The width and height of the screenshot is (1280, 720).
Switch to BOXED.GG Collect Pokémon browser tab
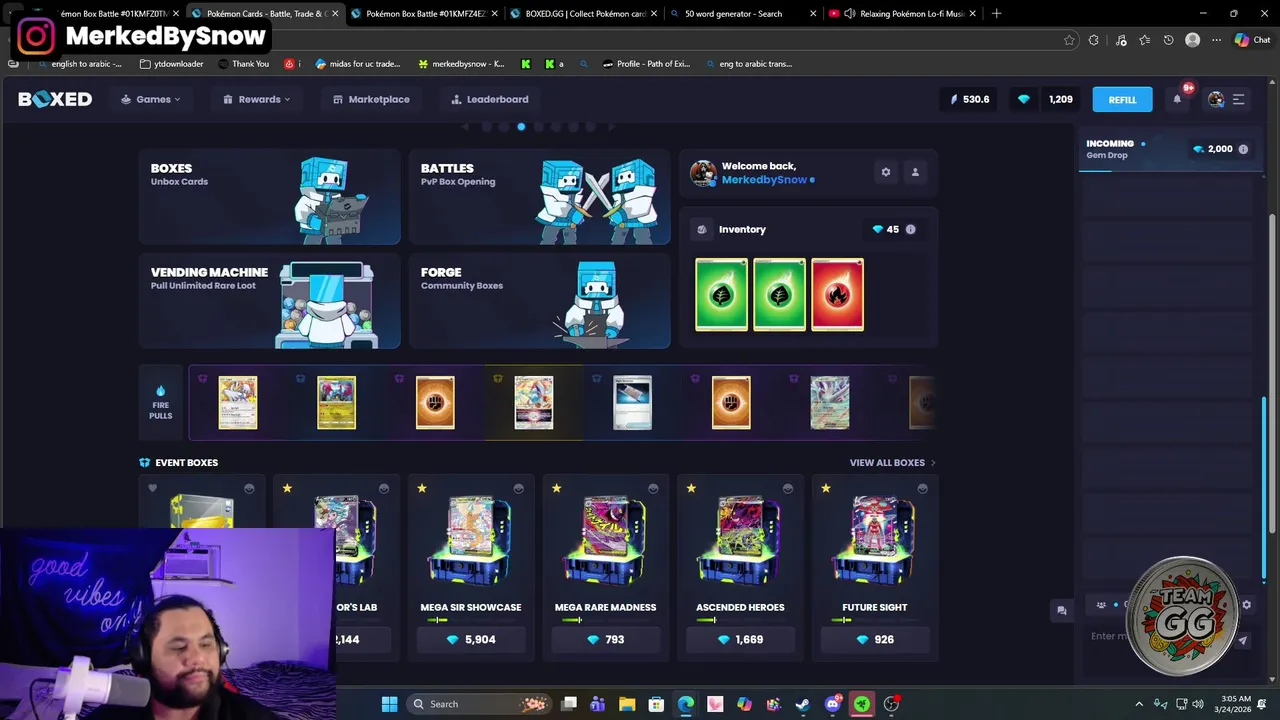[x=582, y=14]
